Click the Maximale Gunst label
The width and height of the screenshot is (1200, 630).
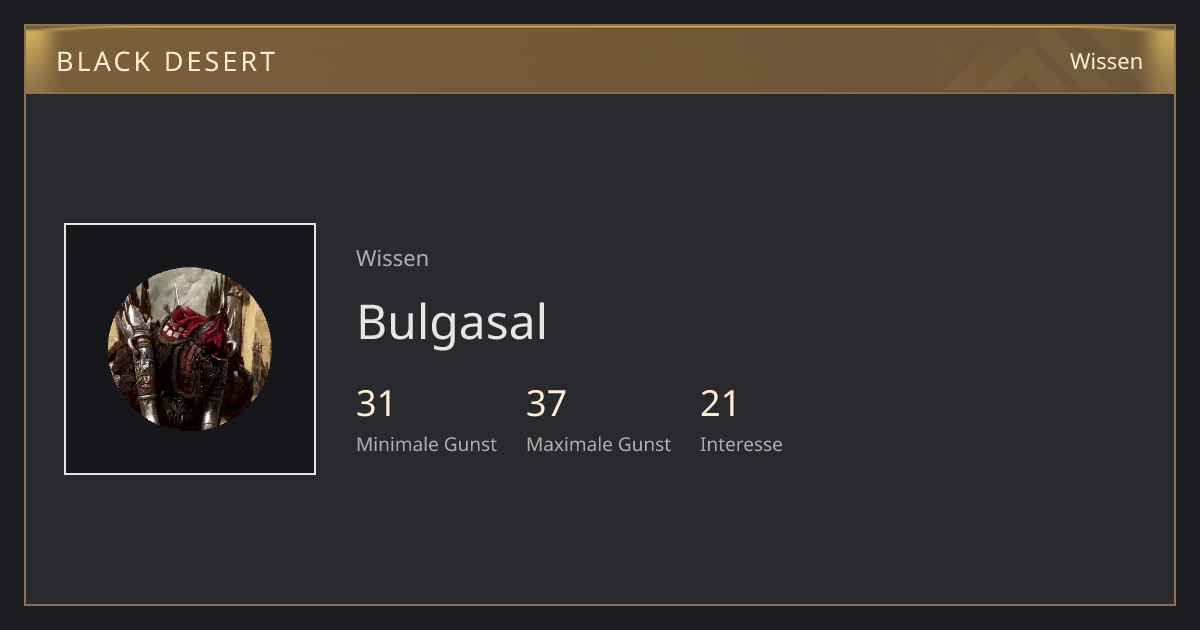[598, 444]
